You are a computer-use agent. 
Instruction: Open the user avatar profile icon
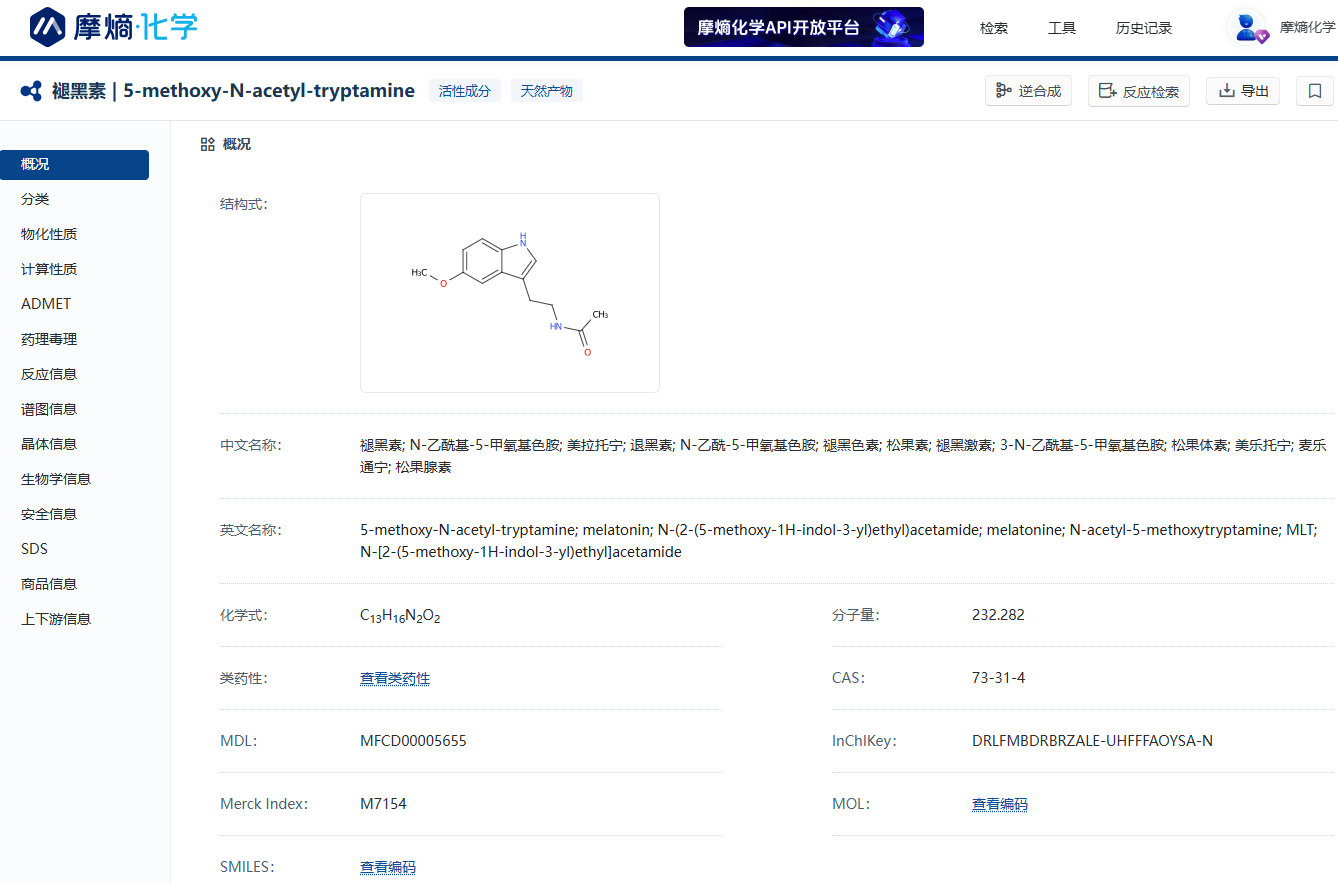pyautogui.click(x=1247, y=27)
